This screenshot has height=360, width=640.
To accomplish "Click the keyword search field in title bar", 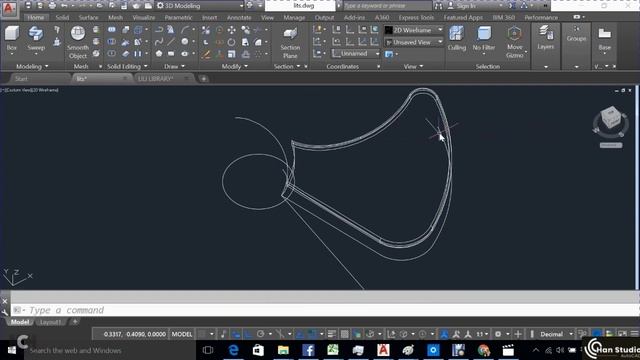I will [387, 6].
